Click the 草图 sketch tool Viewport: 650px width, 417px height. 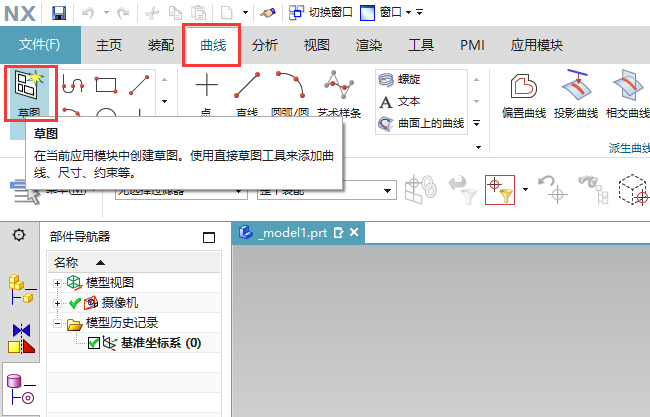(x=29, y=93)
